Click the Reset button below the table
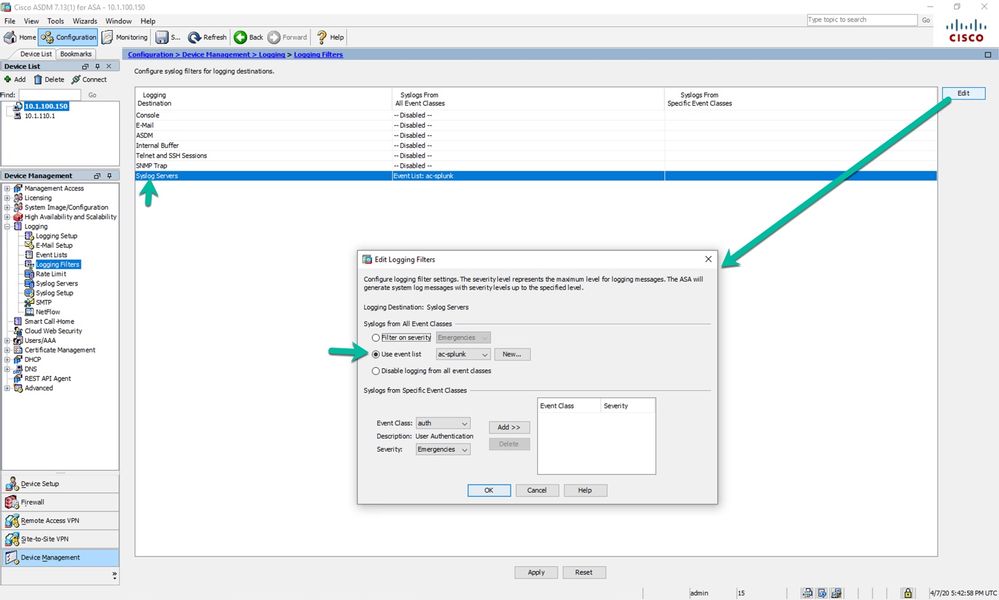This screenshot has width=999, height=600. tap(584, 573)
